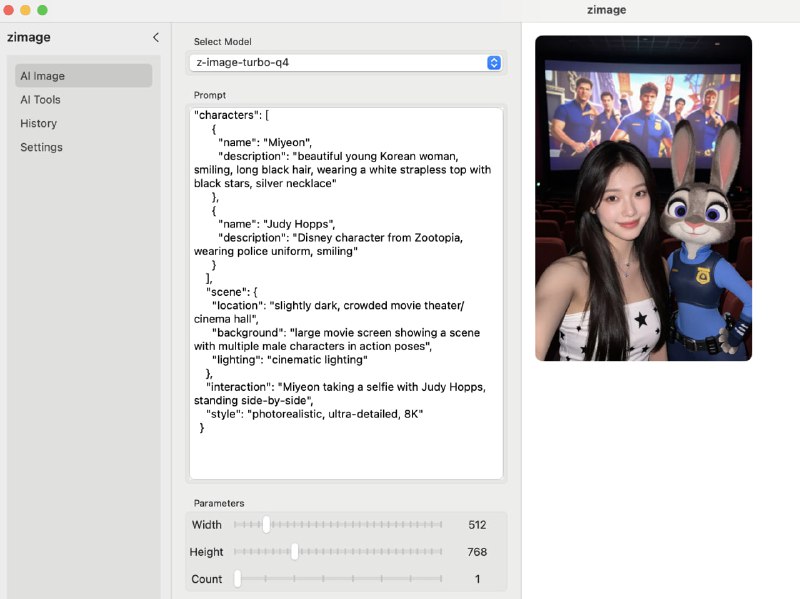Viewport: 800px width, 599px height.
Task: Click the generated selfie image preview
Action: point(646,197)
